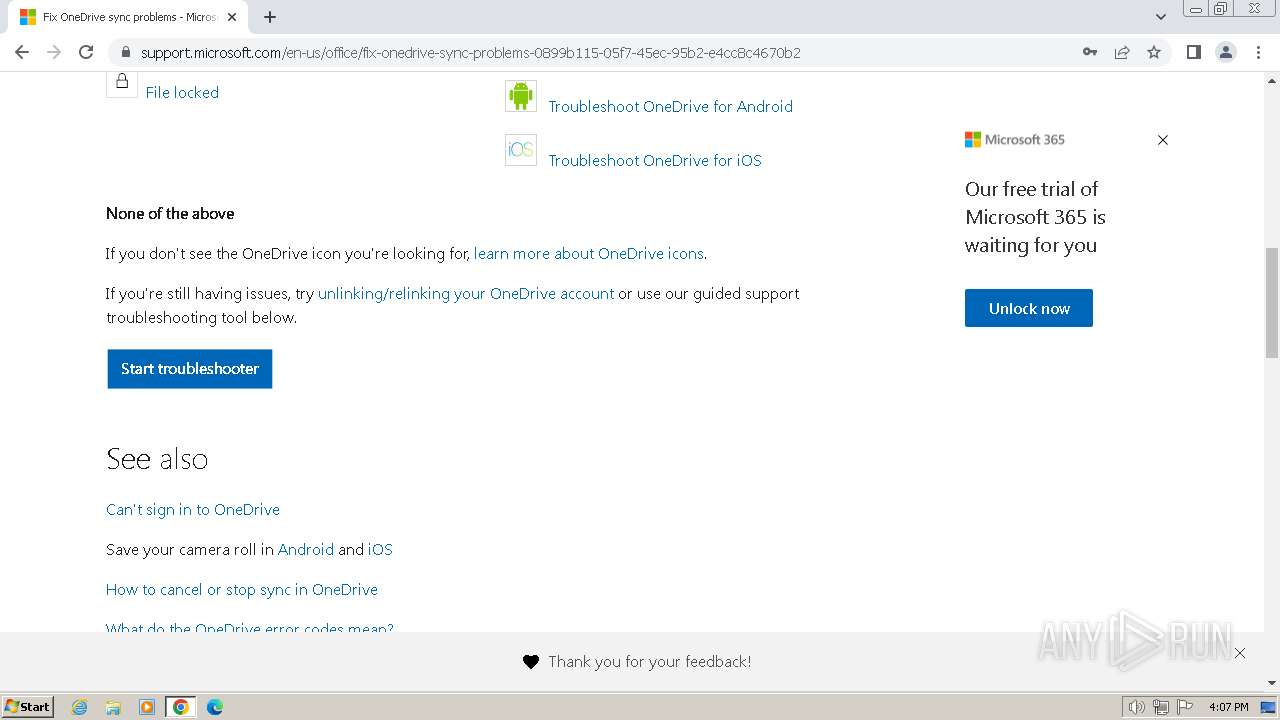
Task: Open the Action Center flag icon
Action: click(1185, 707)
